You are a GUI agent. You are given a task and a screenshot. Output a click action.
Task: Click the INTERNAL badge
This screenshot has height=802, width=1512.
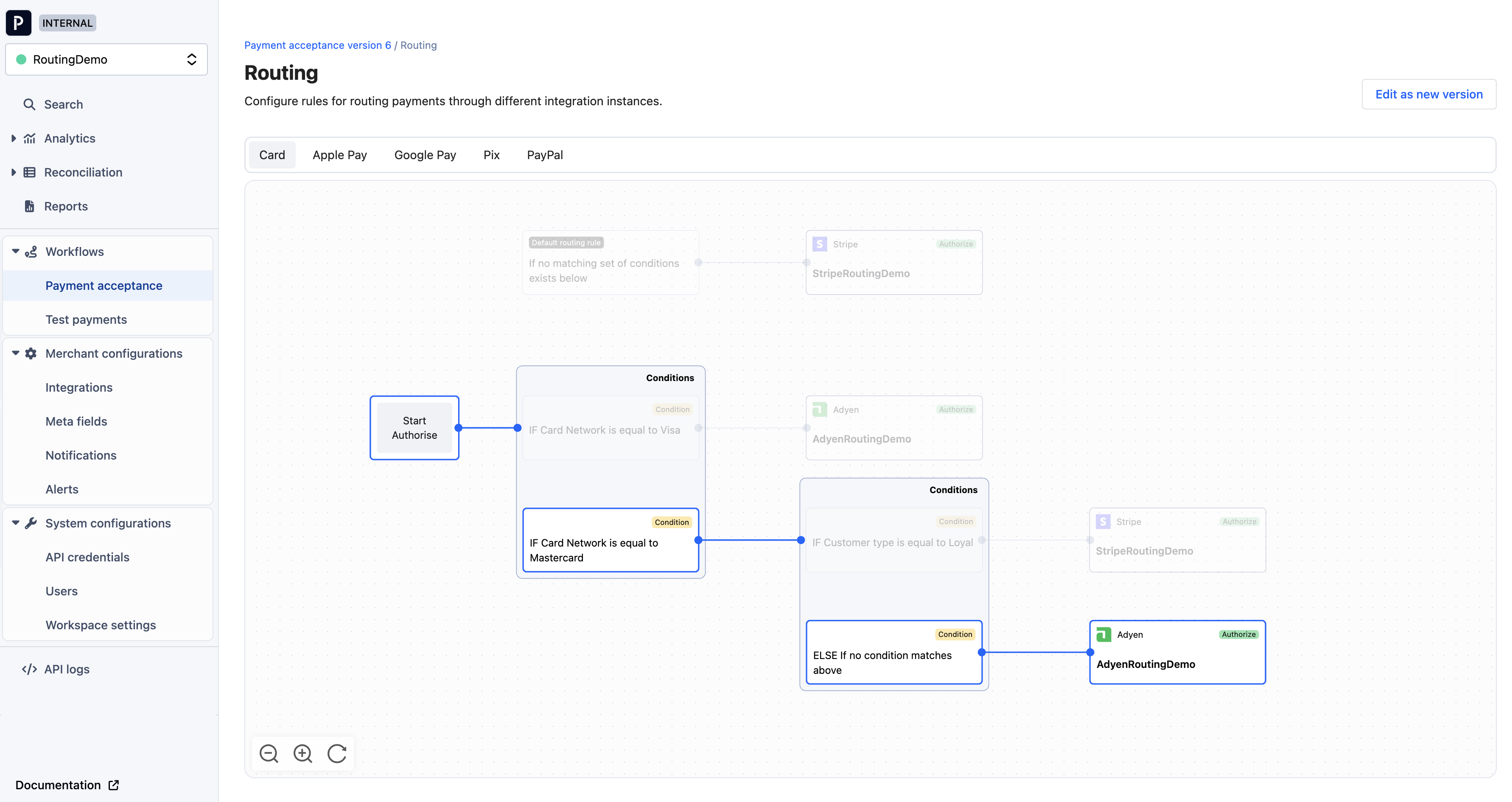(67, 23)
